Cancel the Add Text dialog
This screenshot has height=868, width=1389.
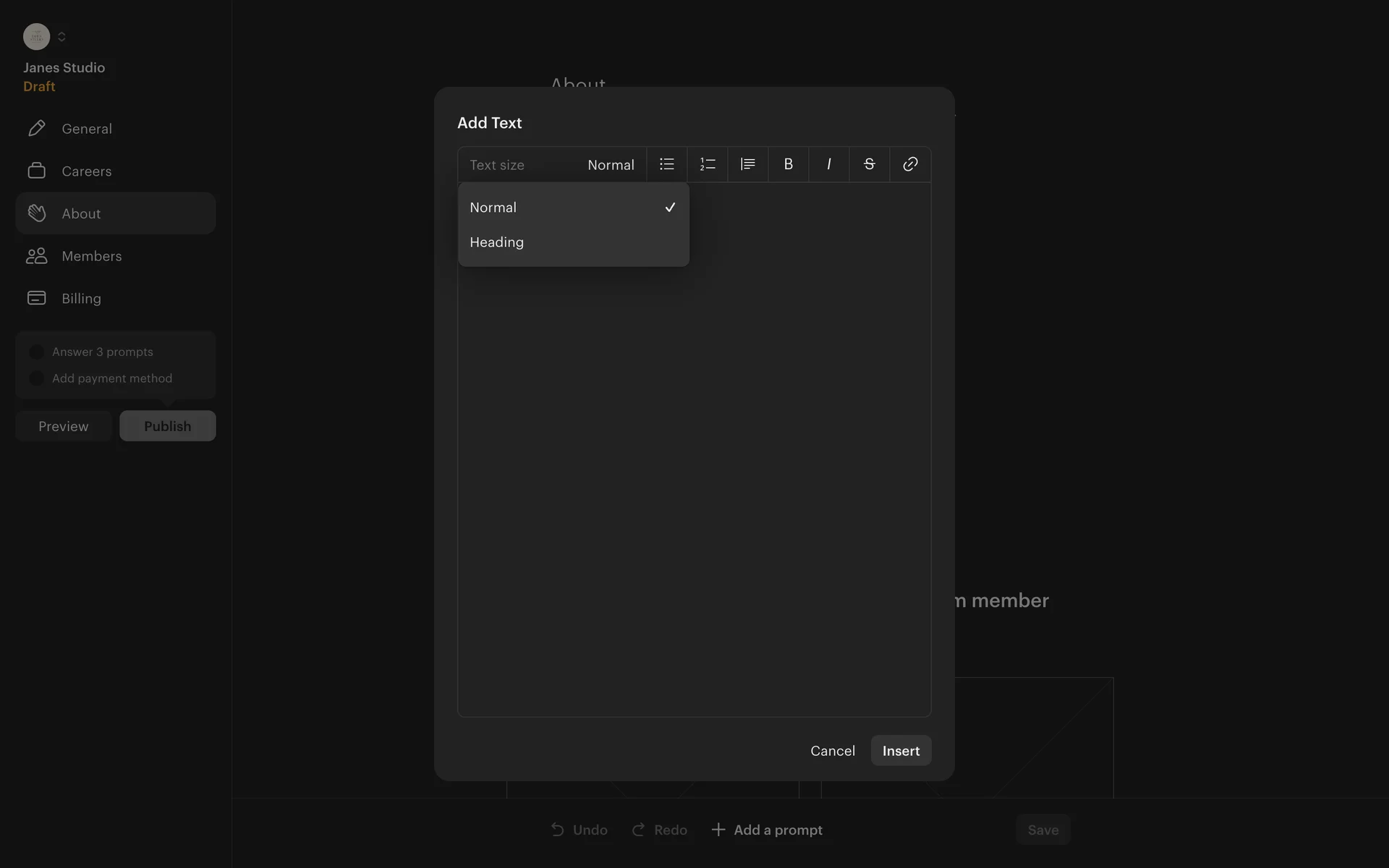click(x=832, y=751)
